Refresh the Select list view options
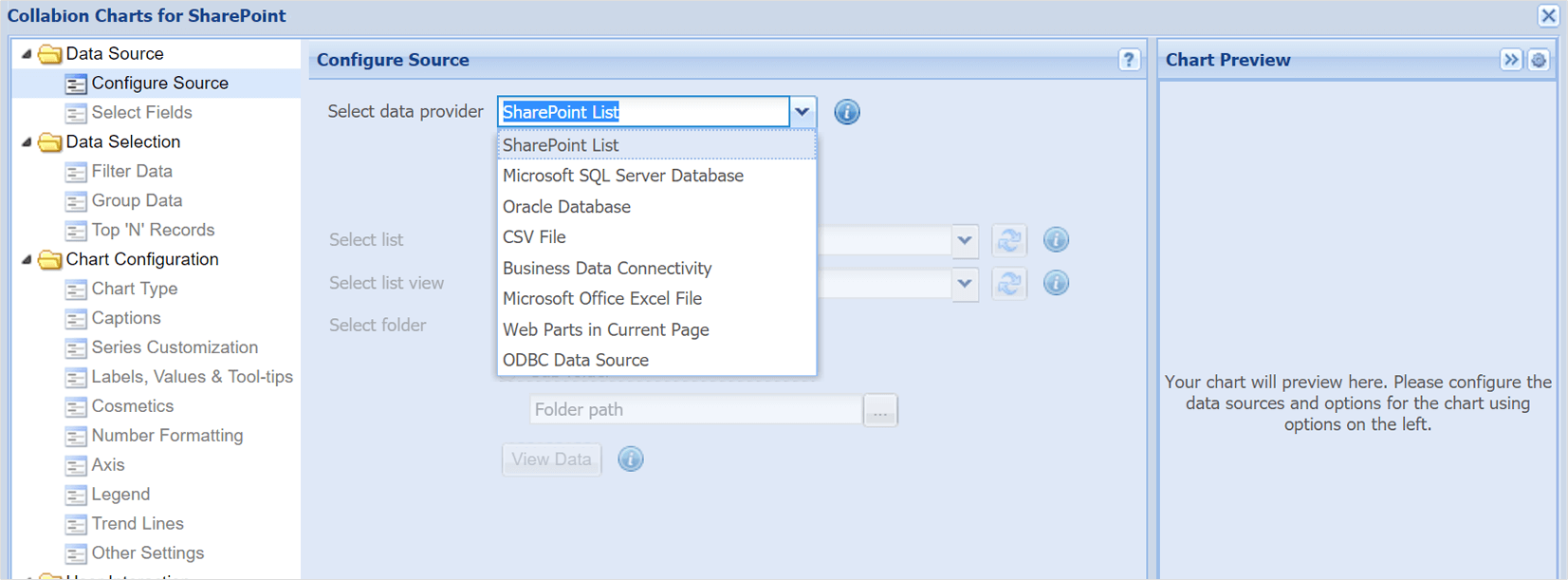 (1009, 283)
